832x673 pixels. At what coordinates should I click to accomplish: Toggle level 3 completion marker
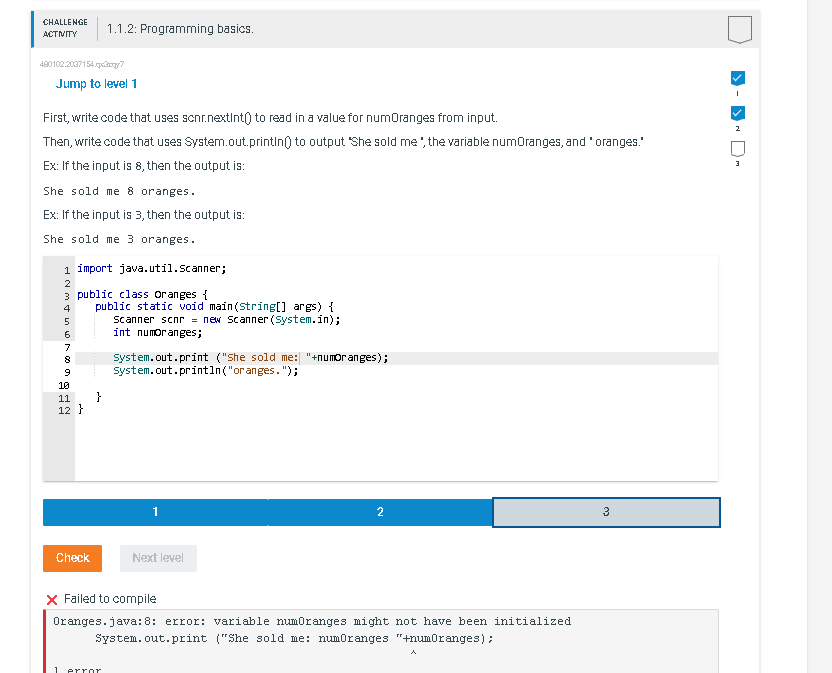tap(737, 146)
